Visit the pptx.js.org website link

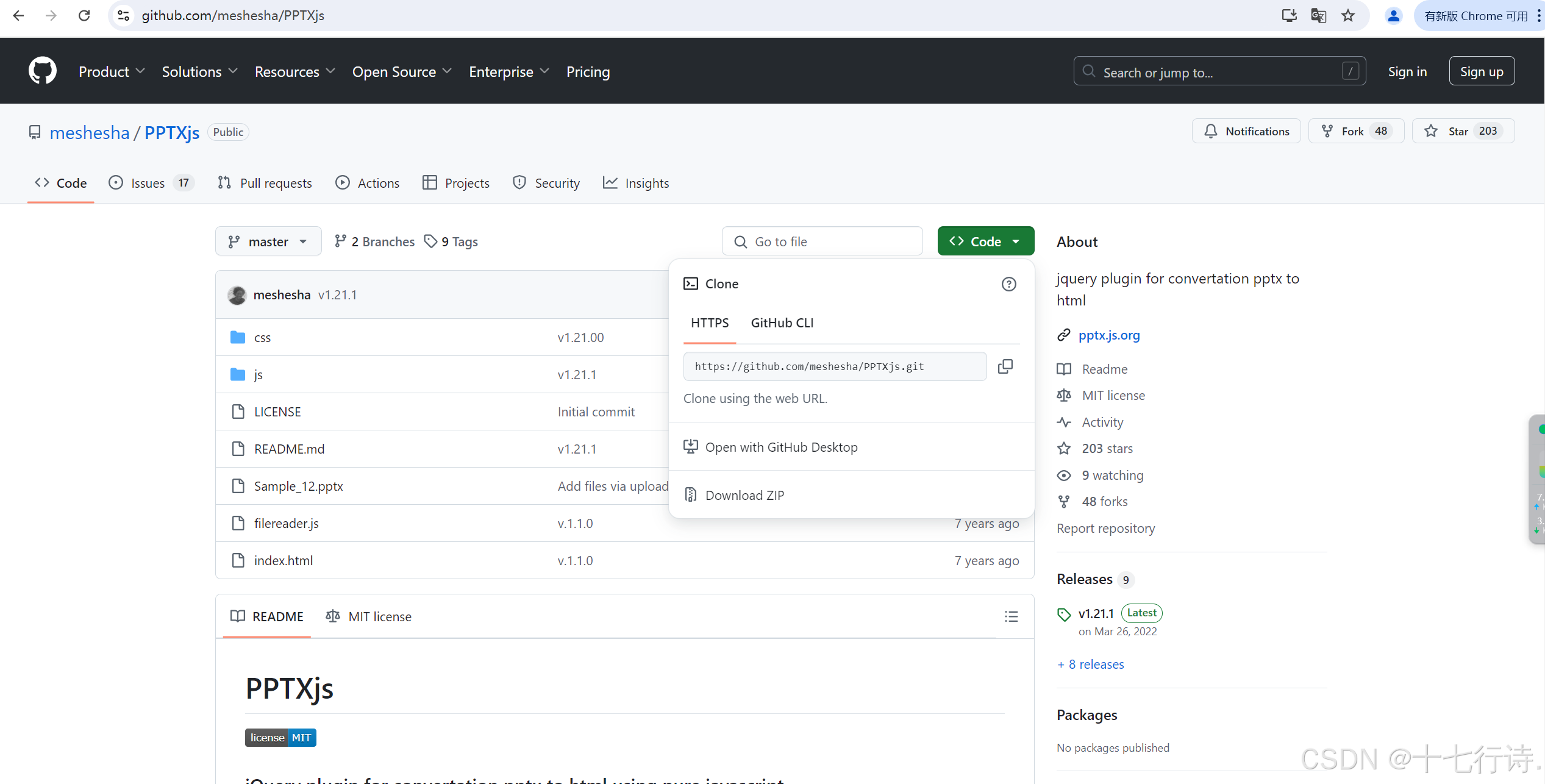point(1109,335)
